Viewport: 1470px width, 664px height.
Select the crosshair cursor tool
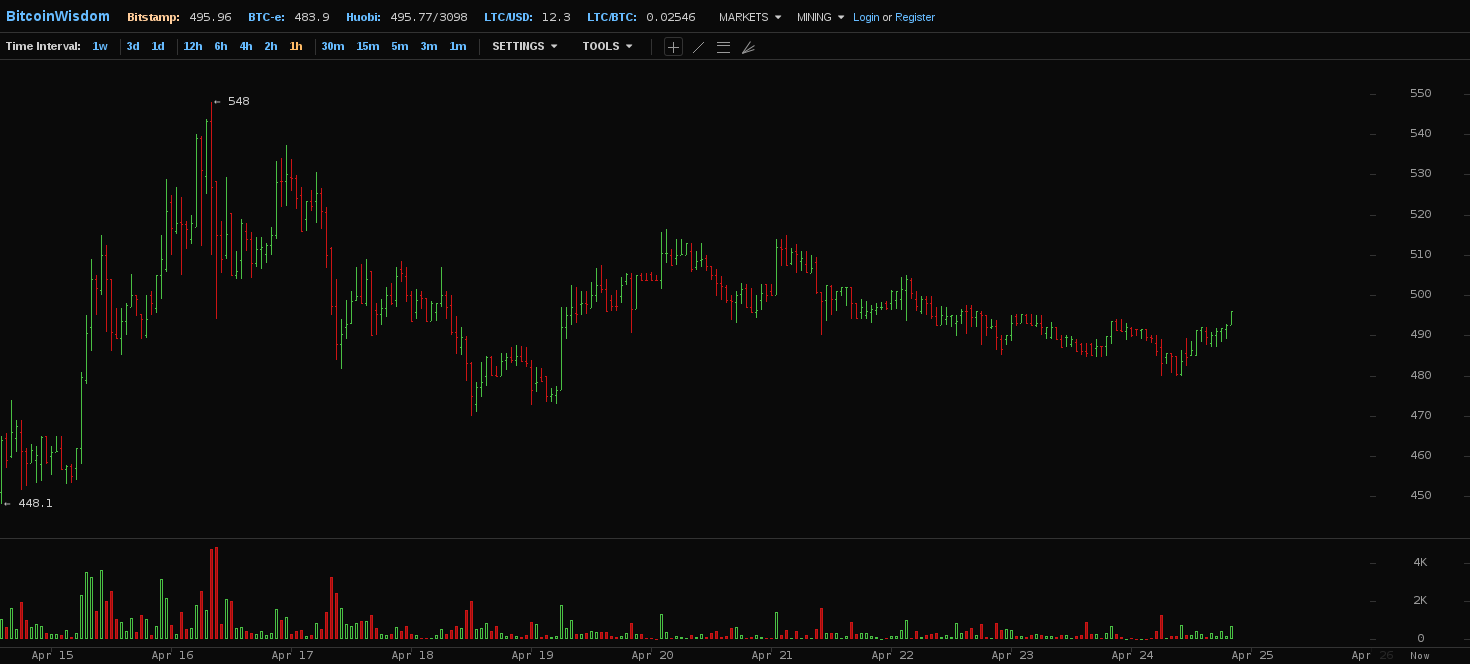673,47
